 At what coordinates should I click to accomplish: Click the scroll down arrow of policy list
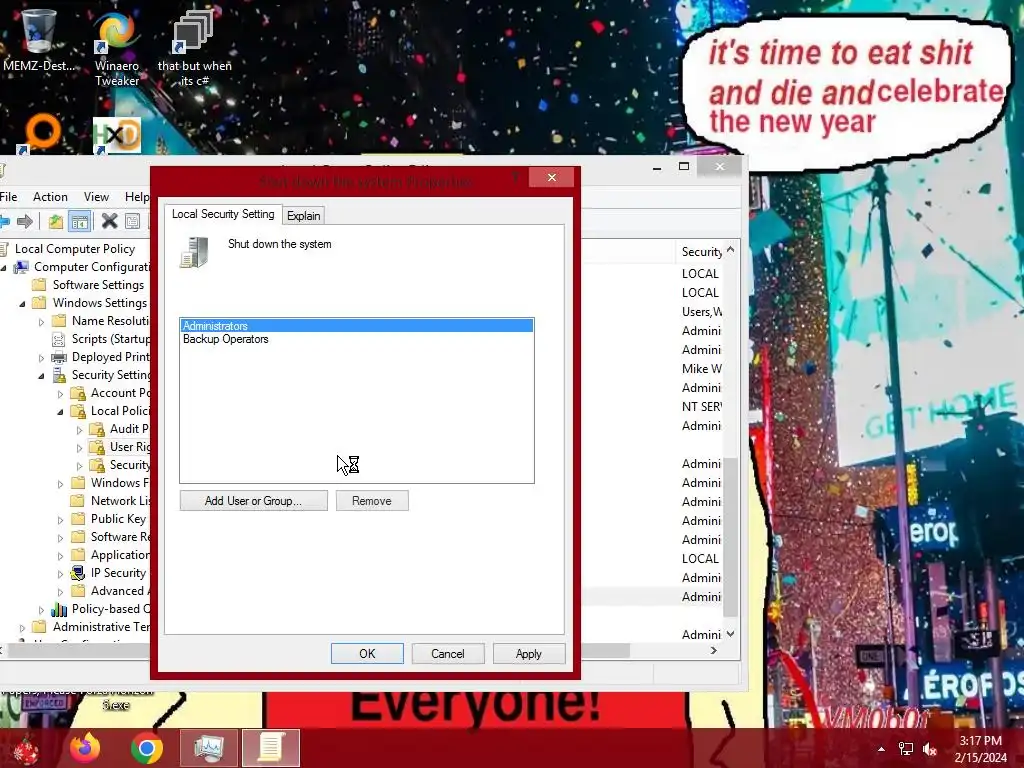[x=731, y=634]
